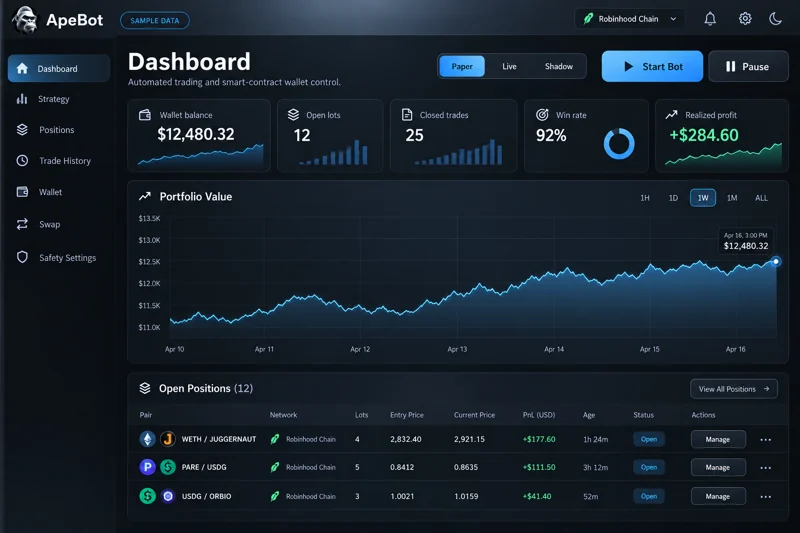Click the Closed trades document icon

click(x=407, y=115)
